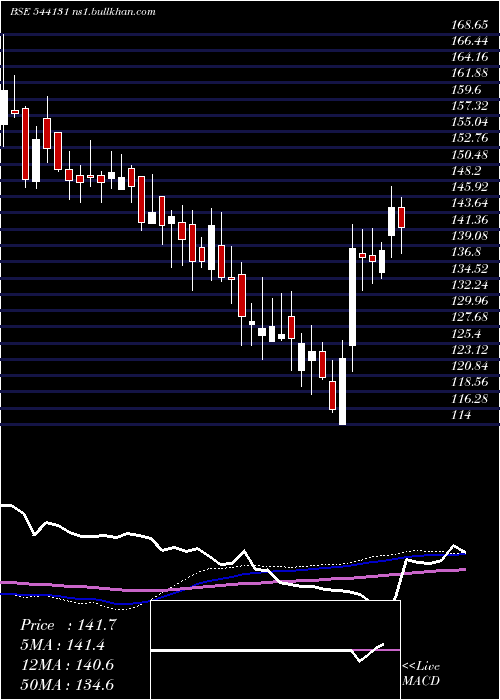Click the 164.16 price level label

[x=470, y=57]
